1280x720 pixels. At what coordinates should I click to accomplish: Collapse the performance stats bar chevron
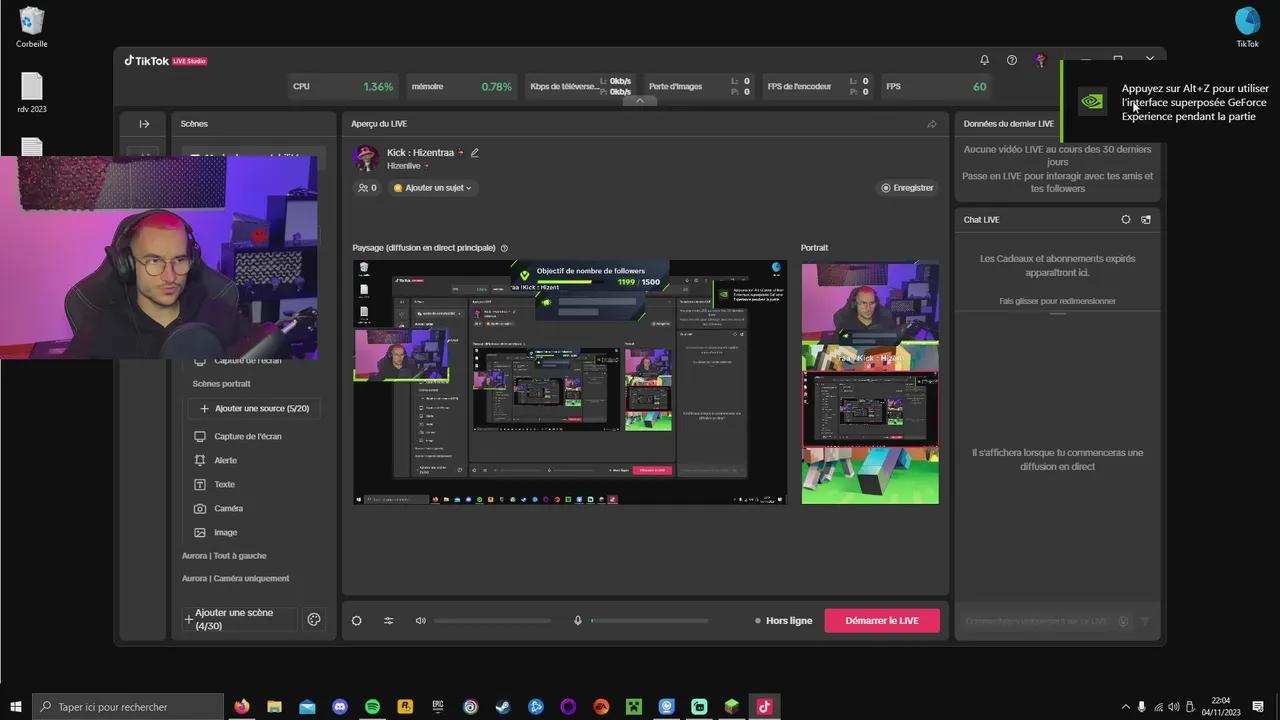coord(640,100)
